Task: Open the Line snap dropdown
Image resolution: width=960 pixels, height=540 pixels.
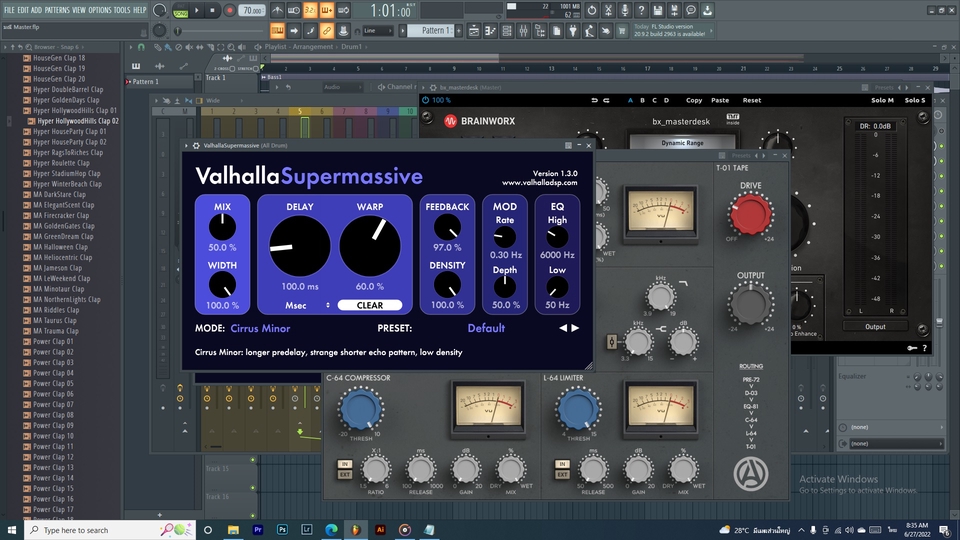Action: coord(377,31)
